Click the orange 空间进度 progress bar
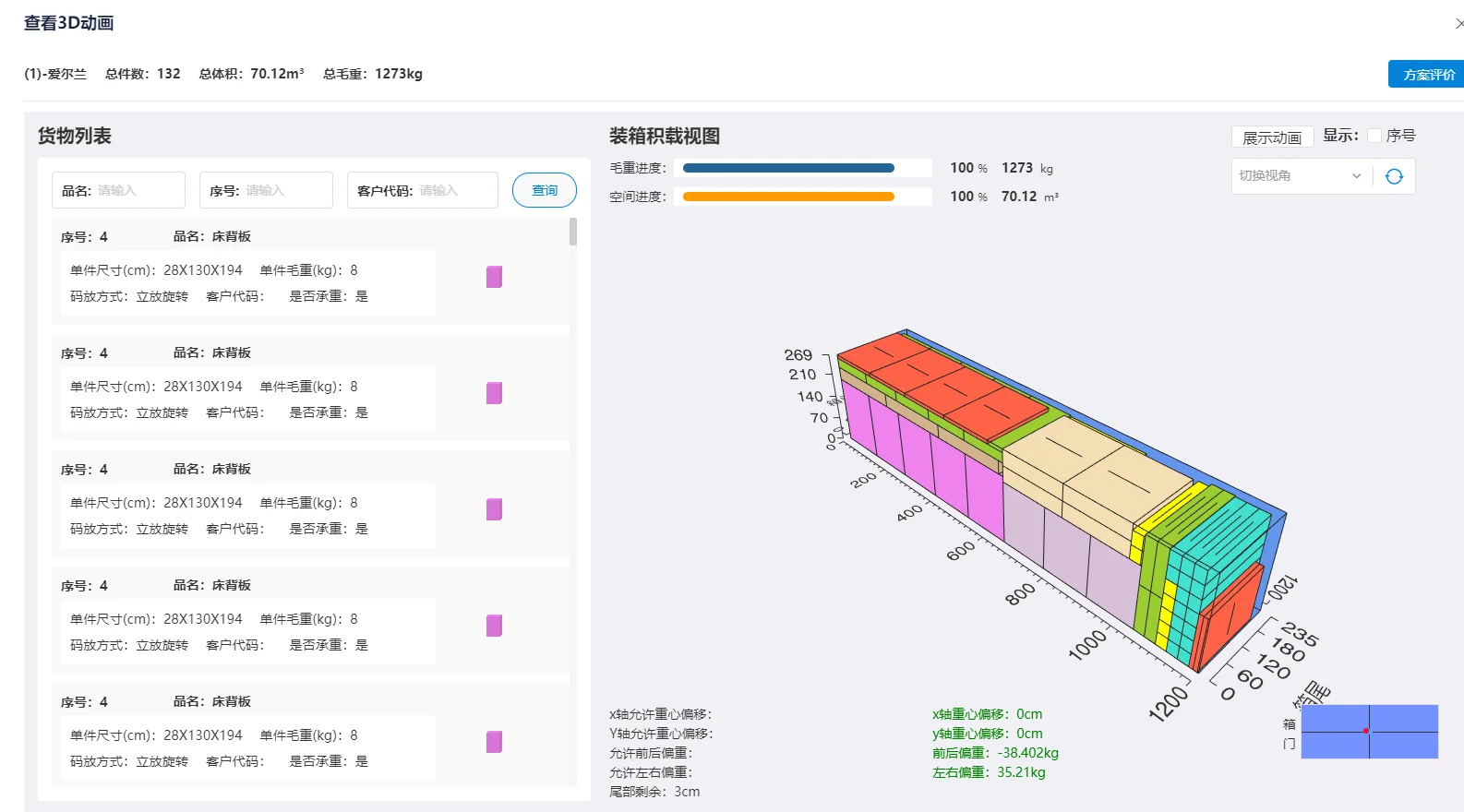Image resolution: width=1464 pixels, height=812 pixels. 788,197
